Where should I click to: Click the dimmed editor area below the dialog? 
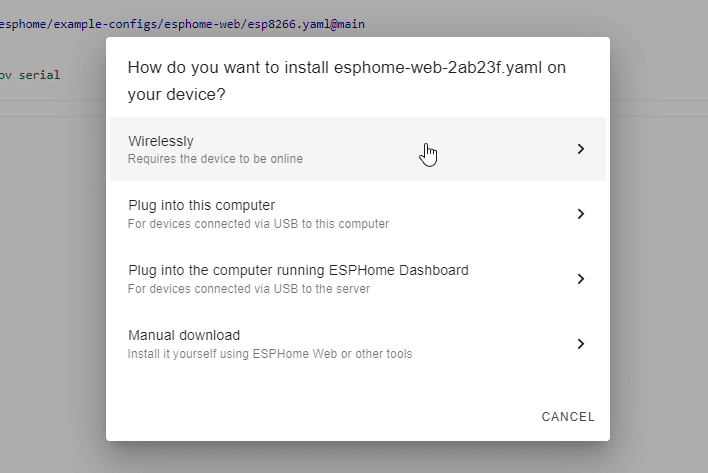click(357, 458)
